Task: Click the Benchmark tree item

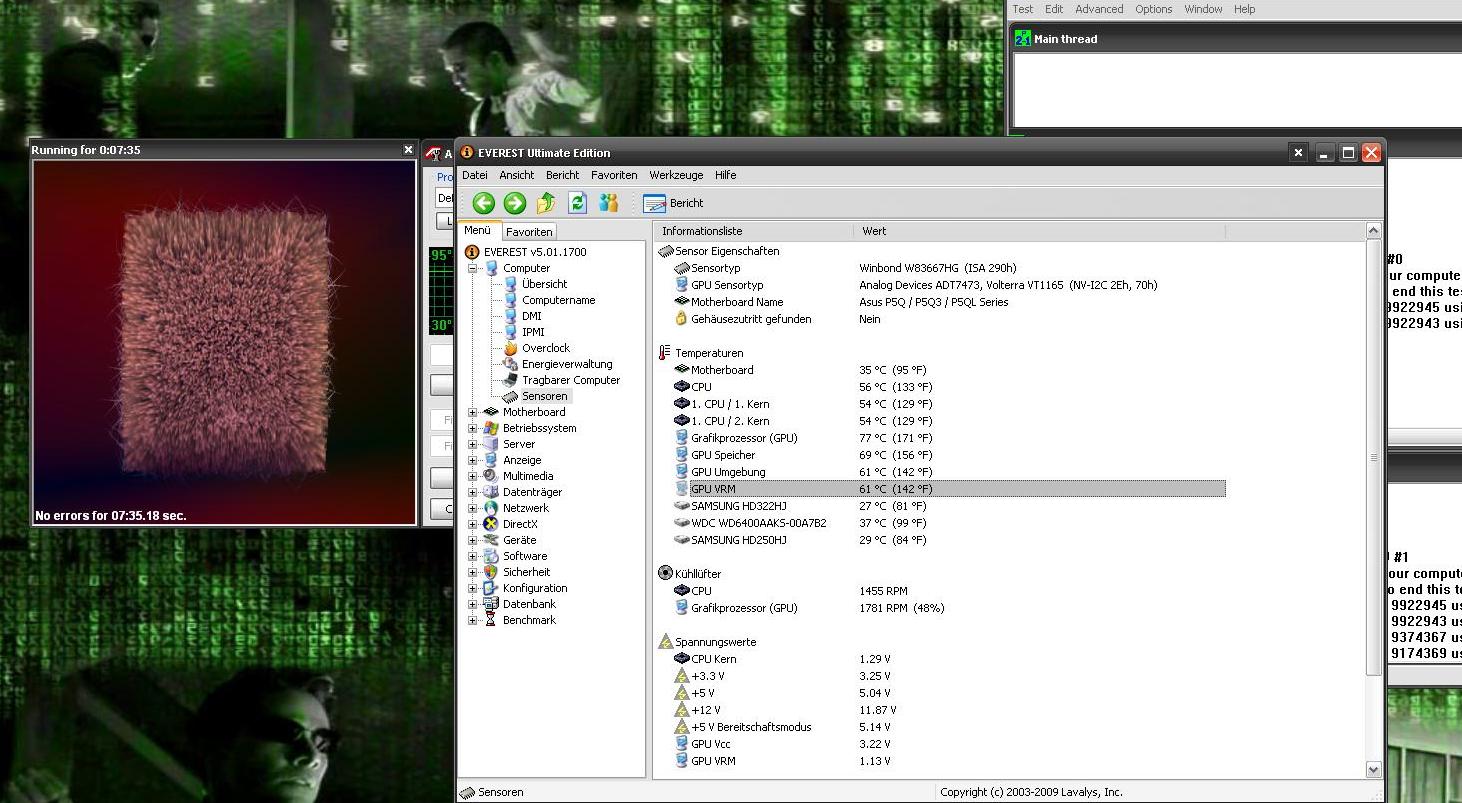Action: (529, 620)
